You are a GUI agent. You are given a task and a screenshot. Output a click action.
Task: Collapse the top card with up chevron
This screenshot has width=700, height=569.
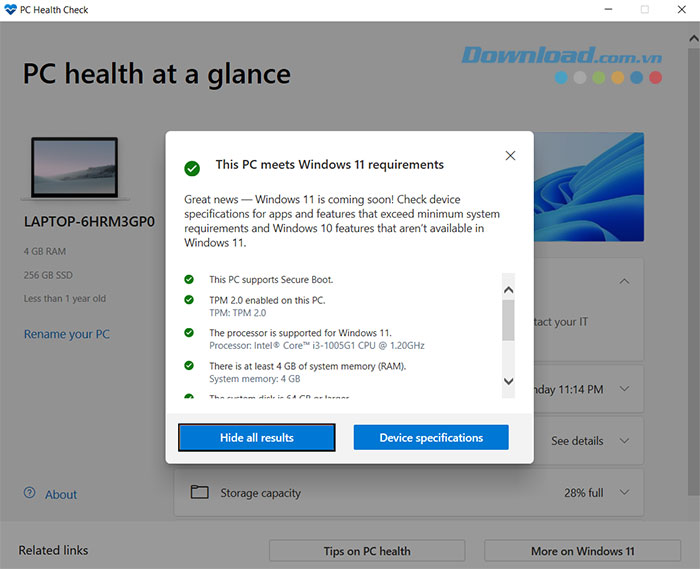pyautogui.click(x=625, y=281)
